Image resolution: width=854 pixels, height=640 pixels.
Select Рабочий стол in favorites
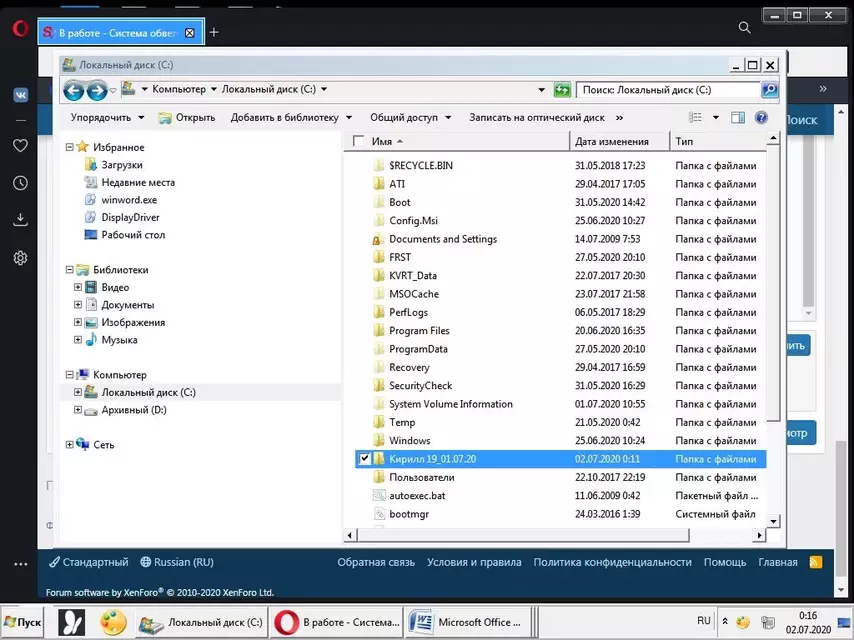(x=133, y=235)
